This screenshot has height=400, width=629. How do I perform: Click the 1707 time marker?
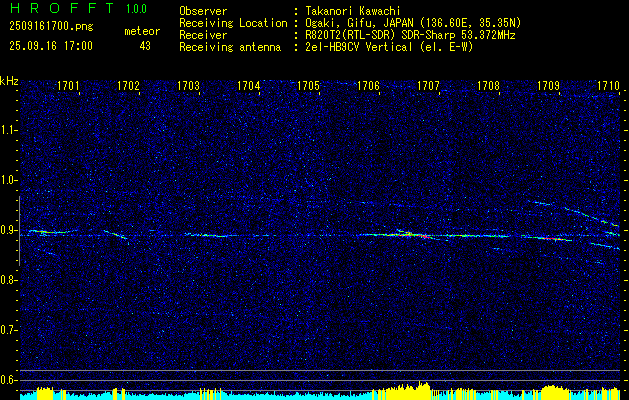(x=429, y=86)
